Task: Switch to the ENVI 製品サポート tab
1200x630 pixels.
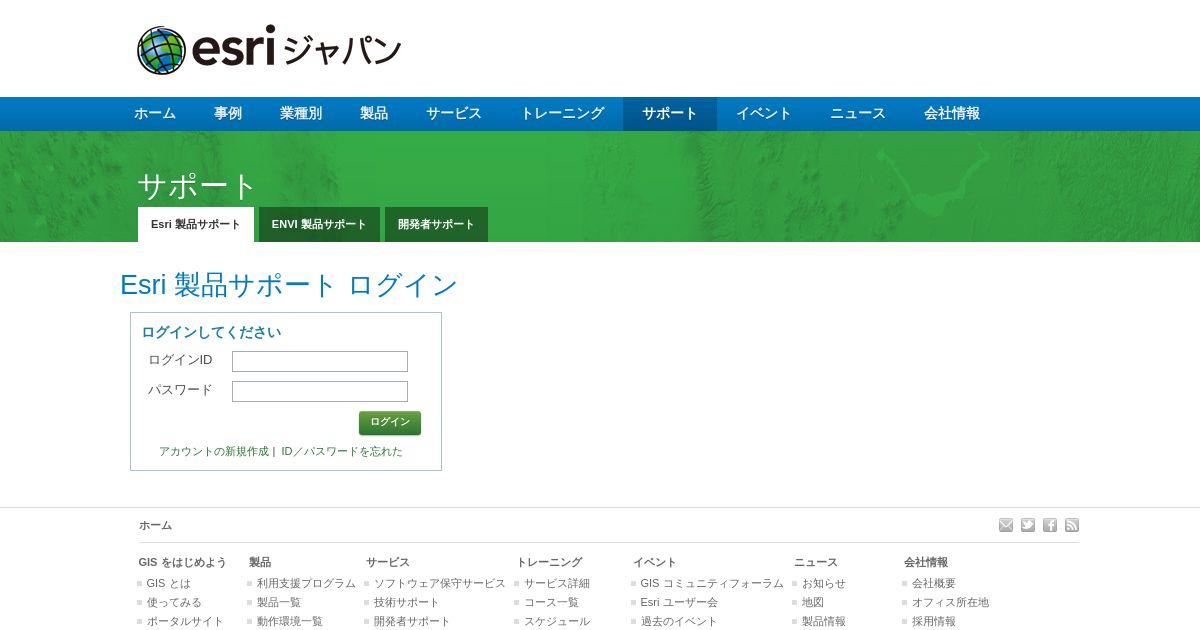Action: pyautogui.click(x=319, y=224)
